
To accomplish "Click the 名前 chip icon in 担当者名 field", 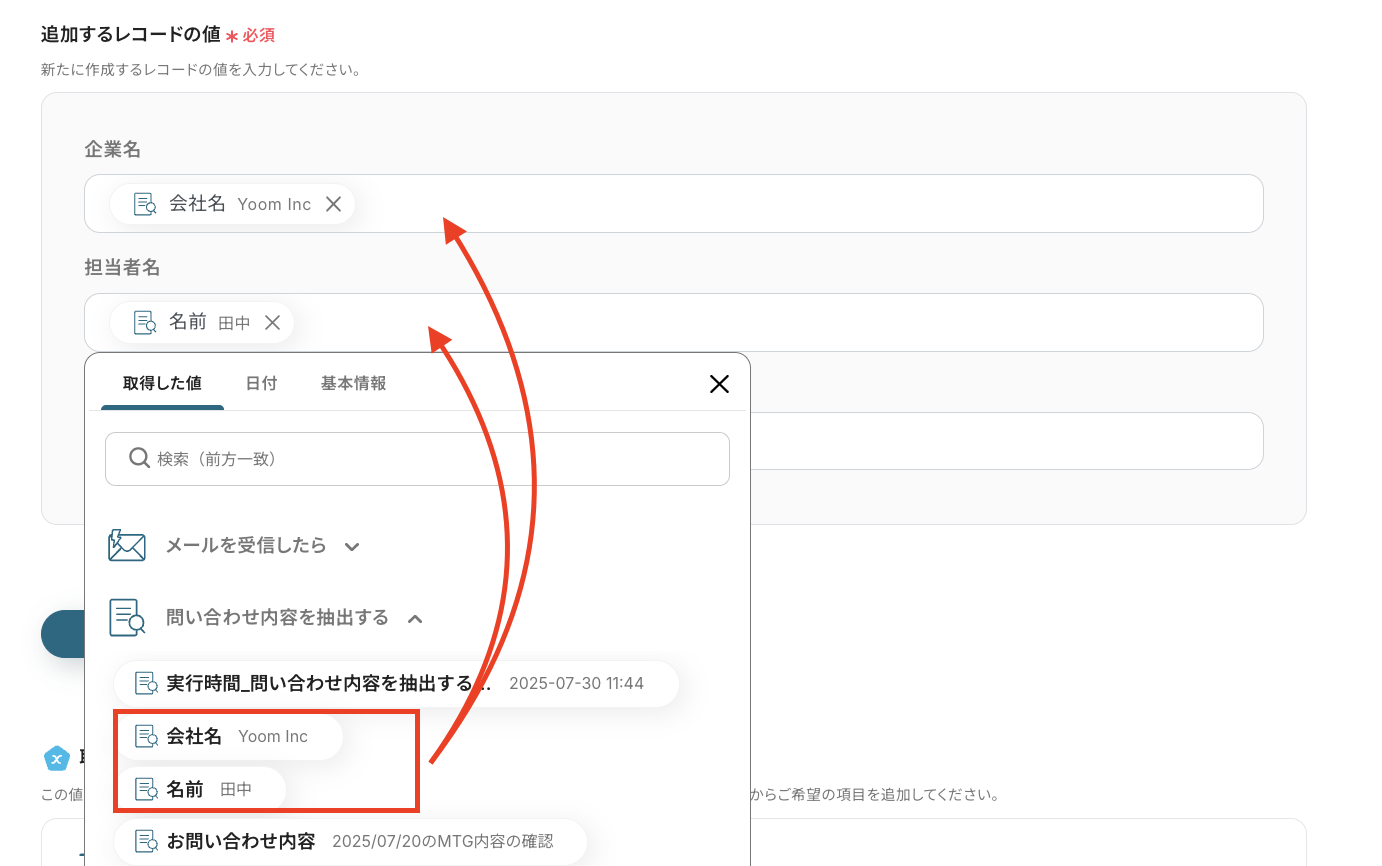I will pos(145,322).
